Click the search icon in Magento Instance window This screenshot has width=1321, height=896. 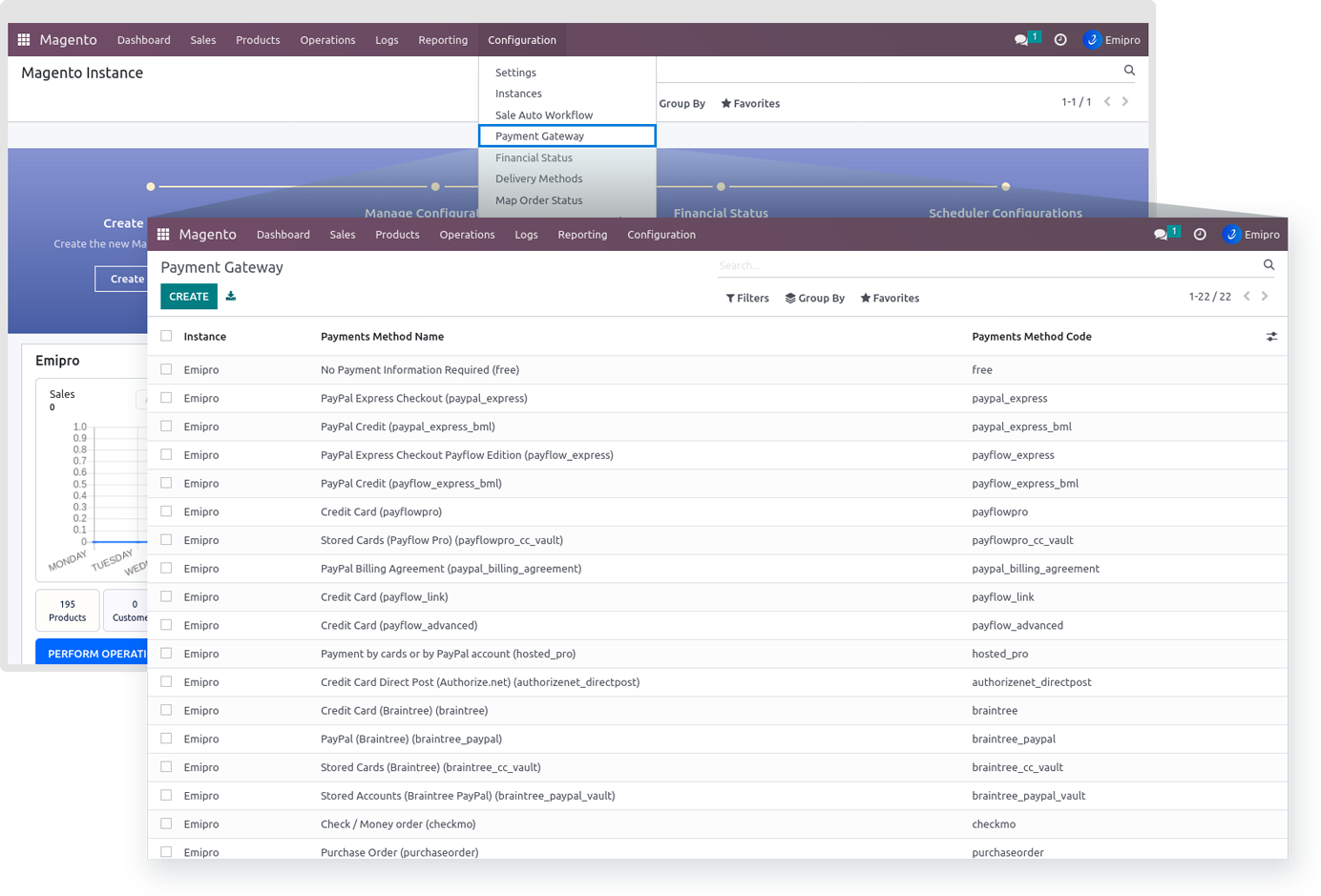(x=1129, y=71)
